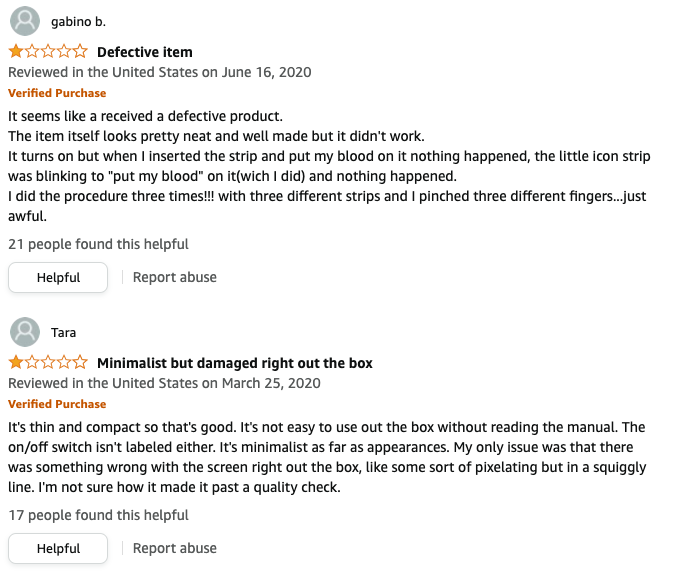Click "21 people found this helpful" text
This screenshot has height=571, width=684.
98,244
